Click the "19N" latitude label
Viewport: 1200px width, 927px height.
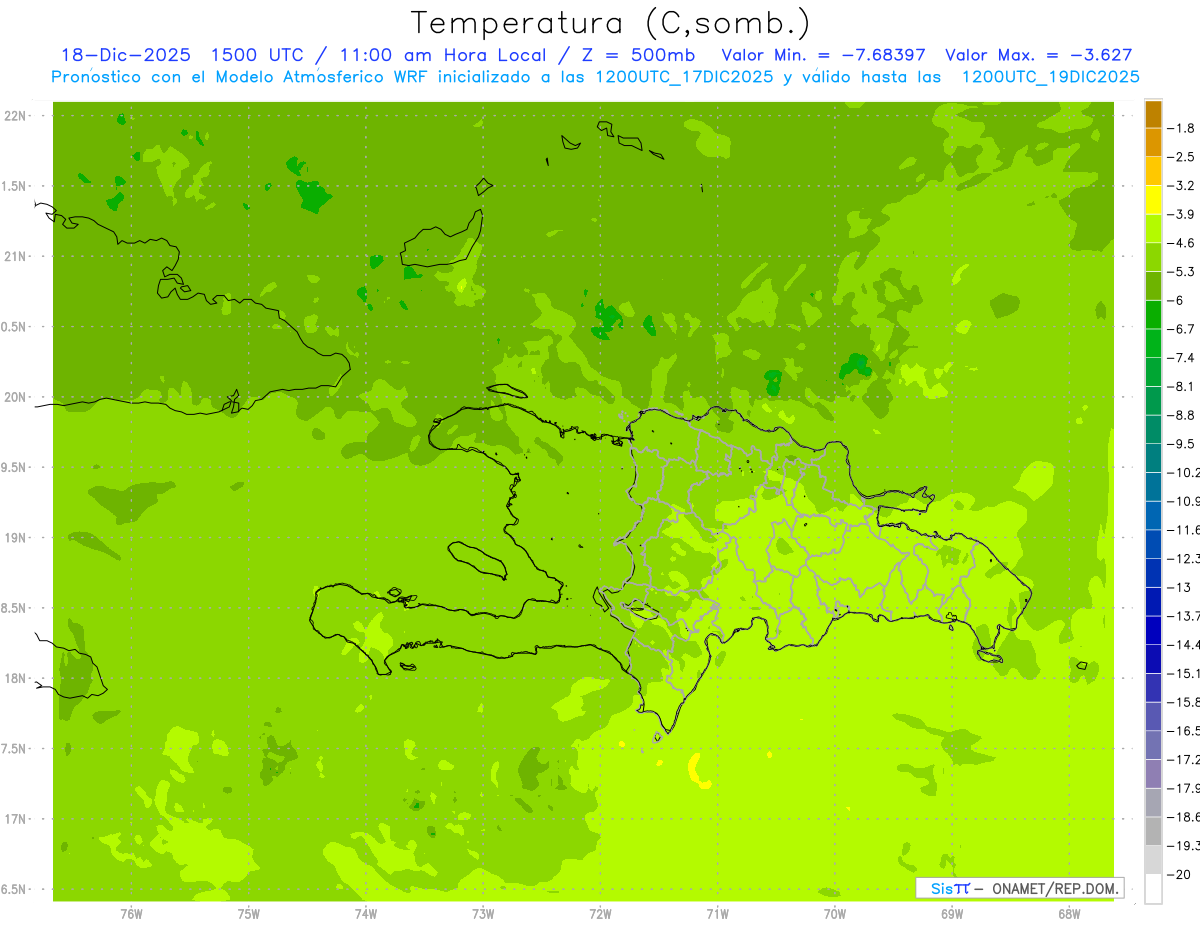[15, 538]
